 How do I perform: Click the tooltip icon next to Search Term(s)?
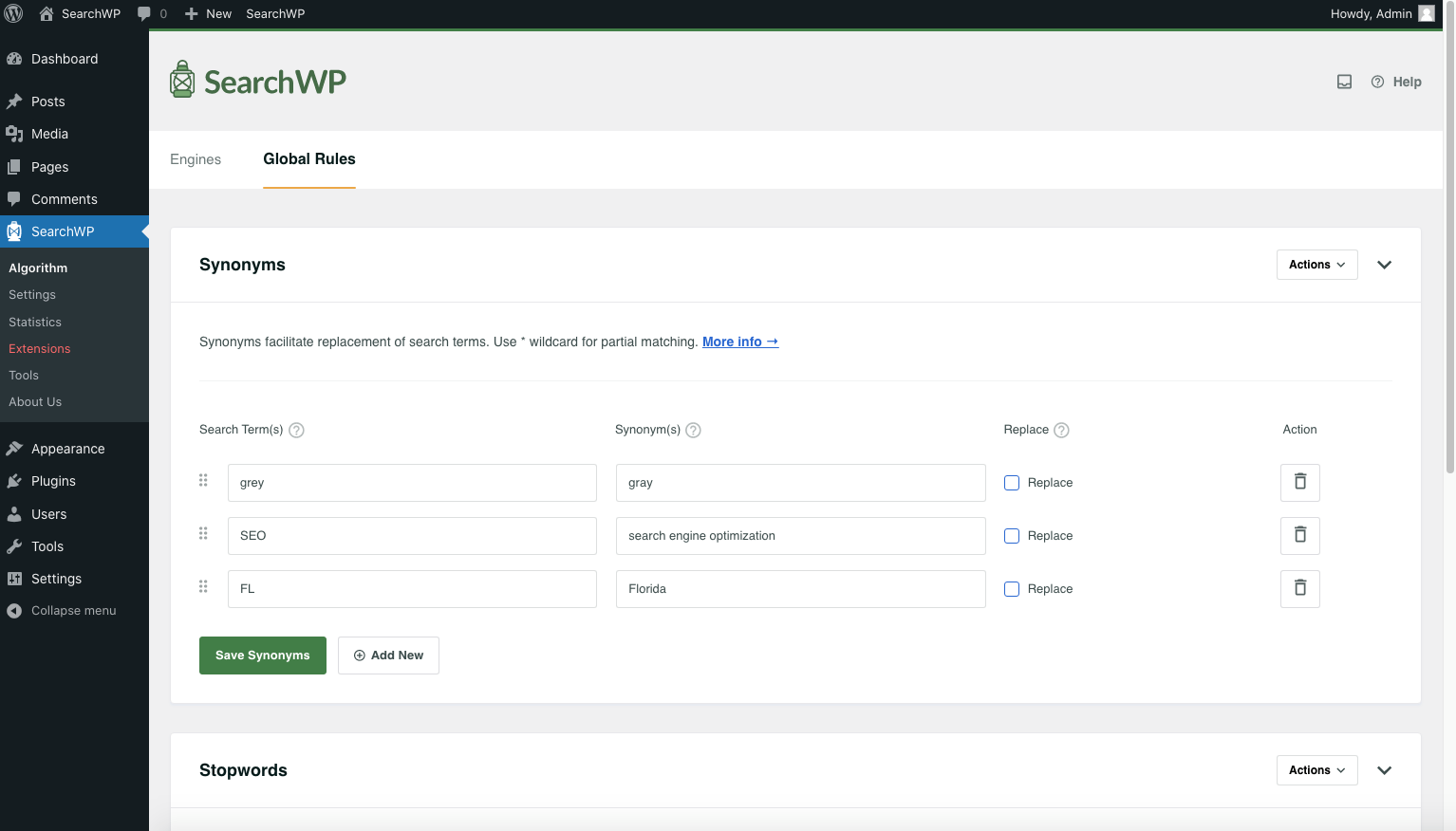(295, 430)
